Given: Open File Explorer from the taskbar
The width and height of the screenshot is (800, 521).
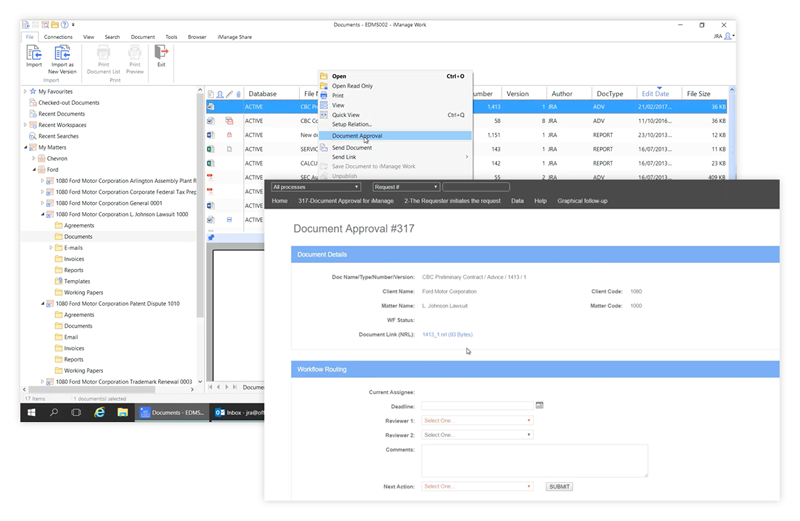Looking at the screenshot, I should coord(122,412).
